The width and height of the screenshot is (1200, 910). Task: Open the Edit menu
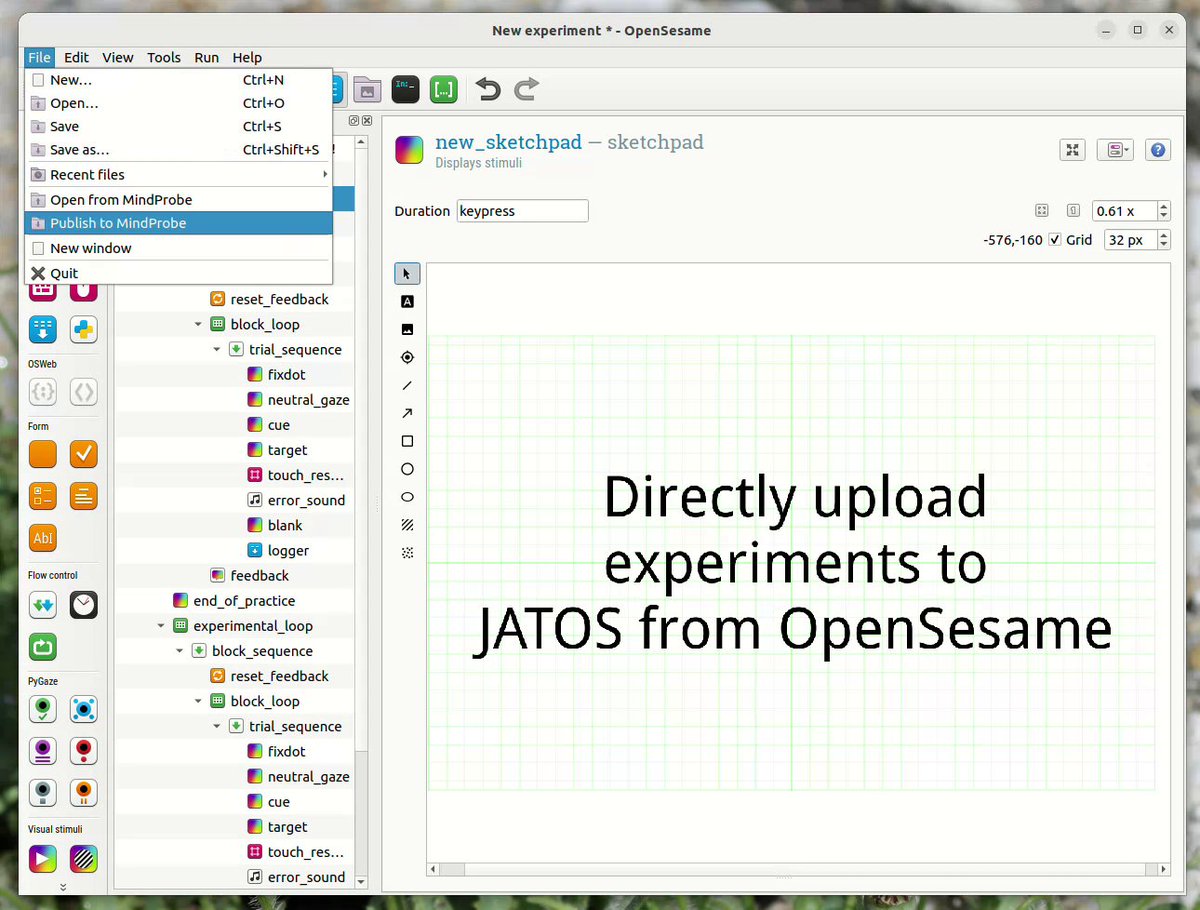[77, 57]
